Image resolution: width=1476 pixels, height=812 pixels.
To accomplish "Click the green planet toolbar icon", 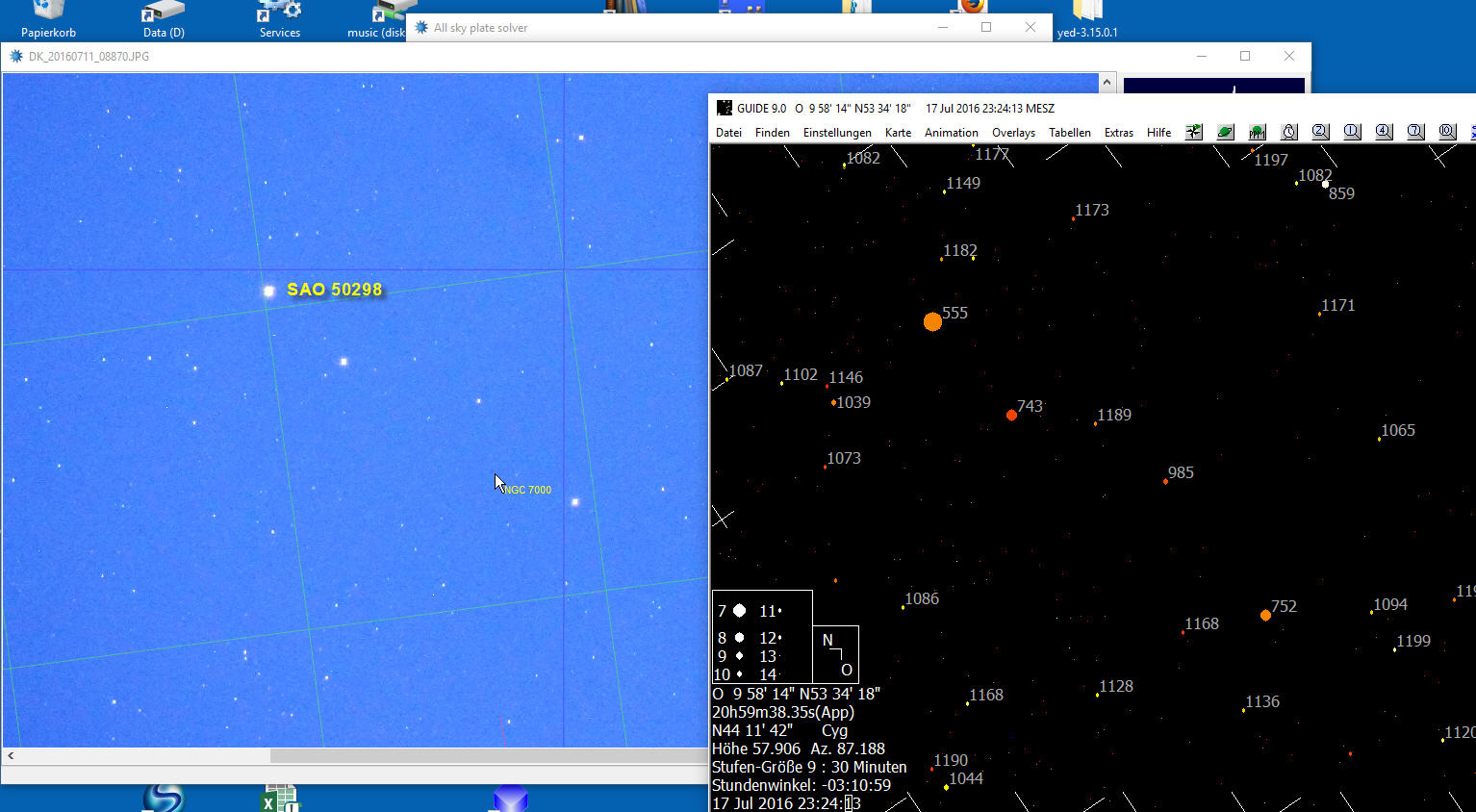I will (x=1225, y=133).
